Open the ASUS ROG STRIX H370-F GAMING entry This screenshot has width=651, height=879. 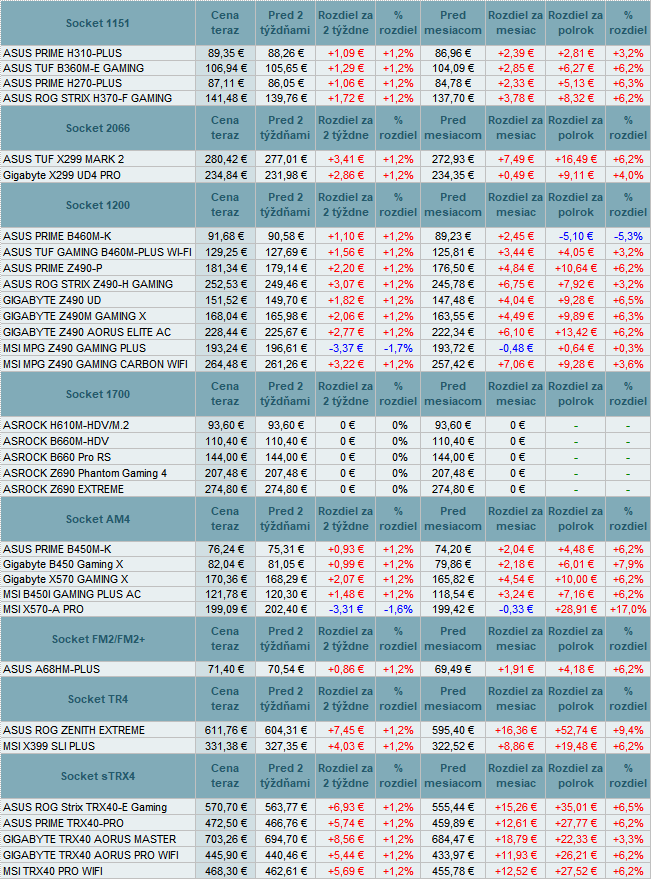pyautogui.click(x=87, y=98)
